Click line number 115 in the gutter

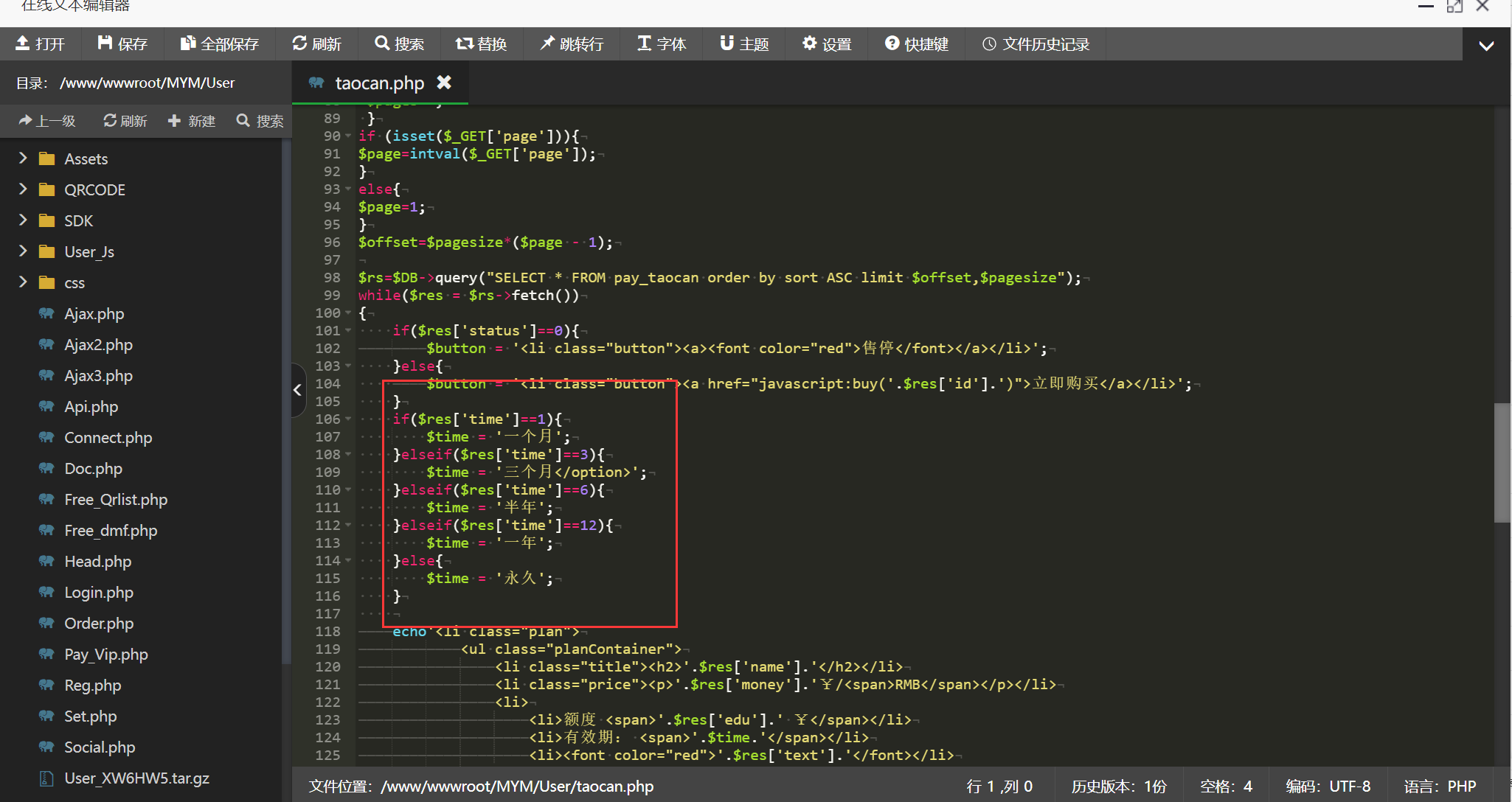pos(327,578)
